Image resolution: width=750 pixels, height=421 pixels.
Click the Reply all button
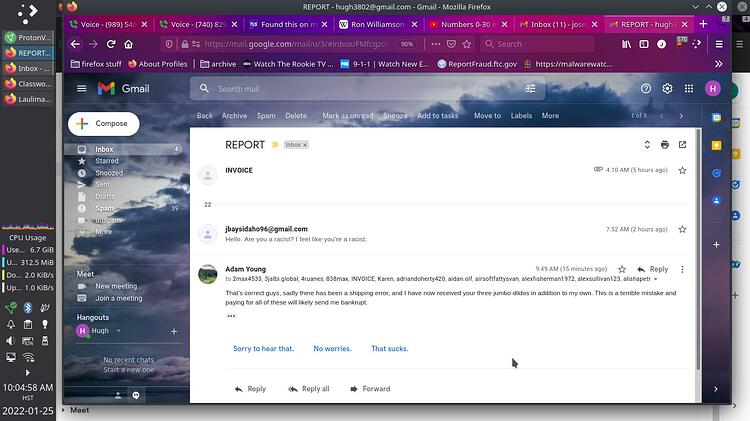click(309, 389)
